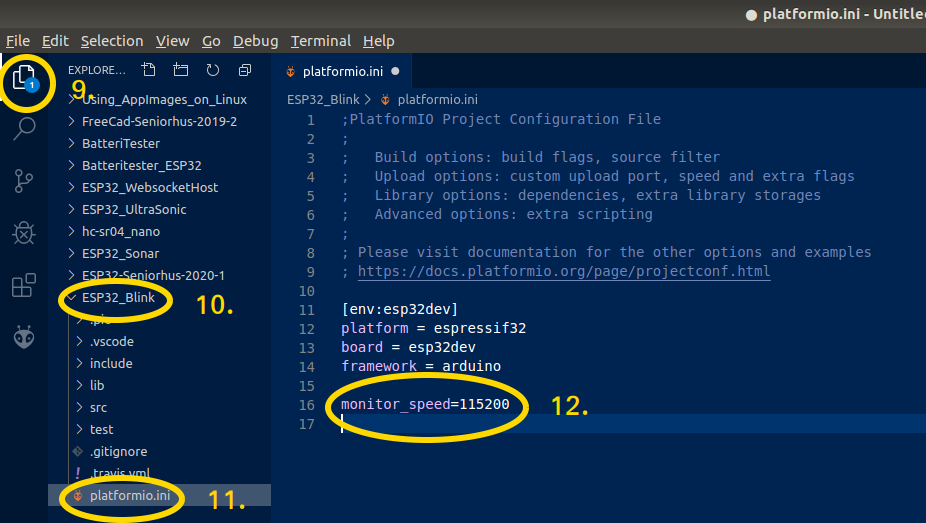Open the Explorer view in activity bar
The image size is (926, 523).
click(x=24, y=79)
